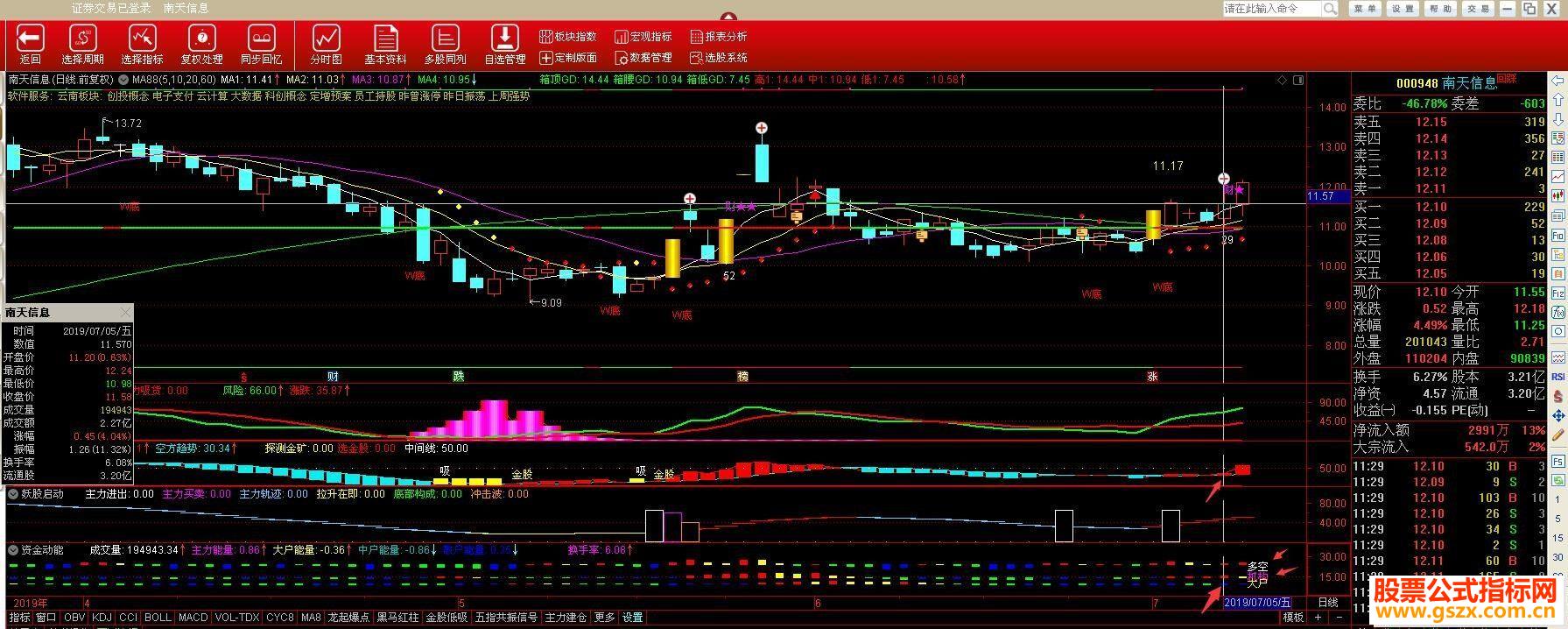Toggle the side panel icon beside the diamond
Screen dimensions: 1568x629
(1298, 80)
